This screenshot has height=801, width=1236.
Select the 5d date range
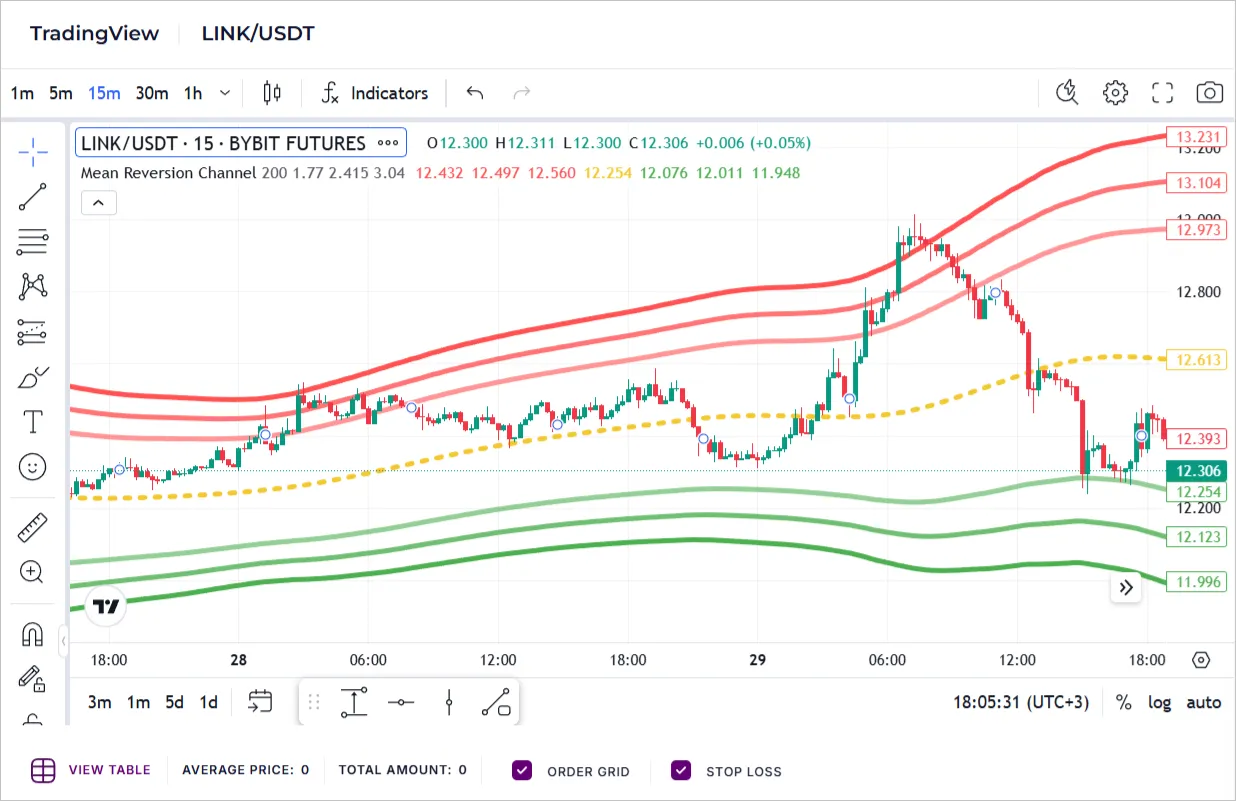pyautogui.click(x=174, y=702)
